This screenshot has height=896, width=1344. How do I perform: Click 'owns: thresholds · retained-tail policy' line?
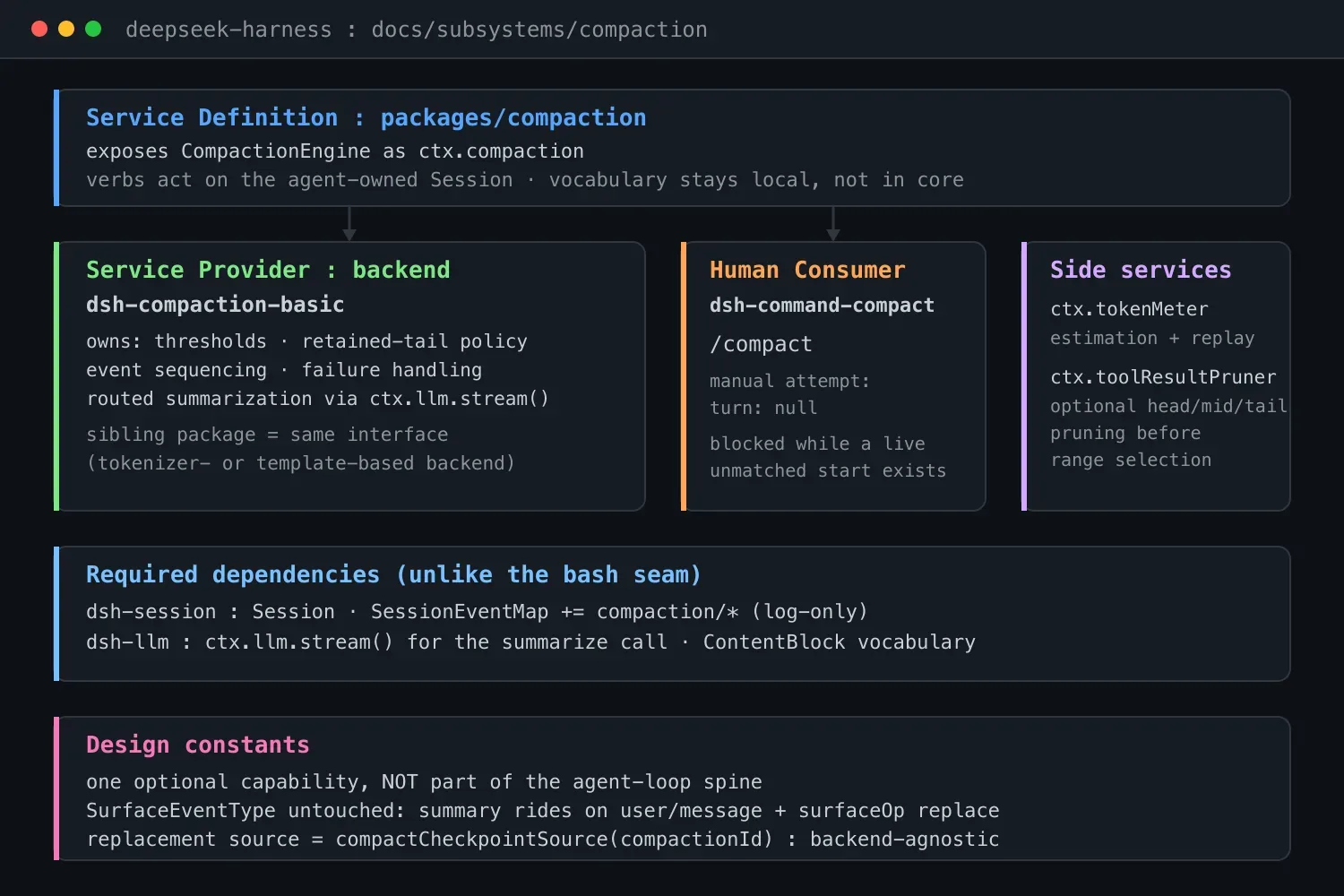pyautogui.click(x=306, y=341)
